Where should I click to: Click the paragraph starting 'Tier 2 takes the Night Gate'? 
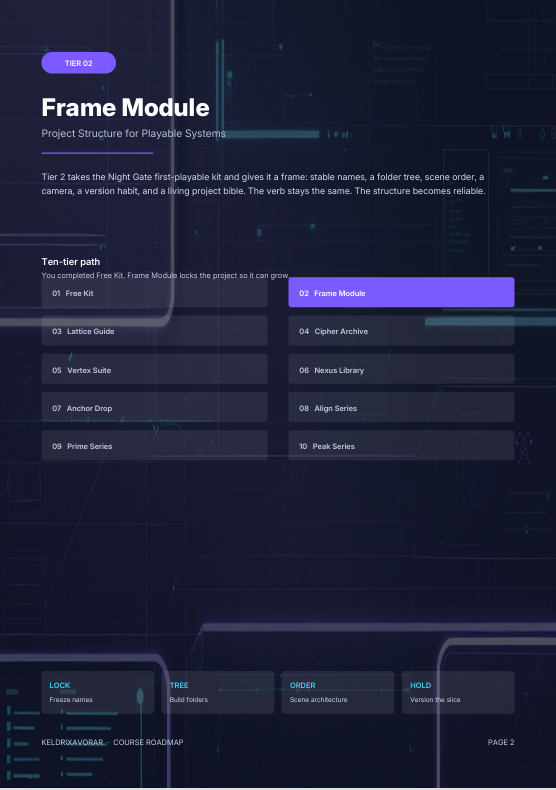tap(263, 184)
